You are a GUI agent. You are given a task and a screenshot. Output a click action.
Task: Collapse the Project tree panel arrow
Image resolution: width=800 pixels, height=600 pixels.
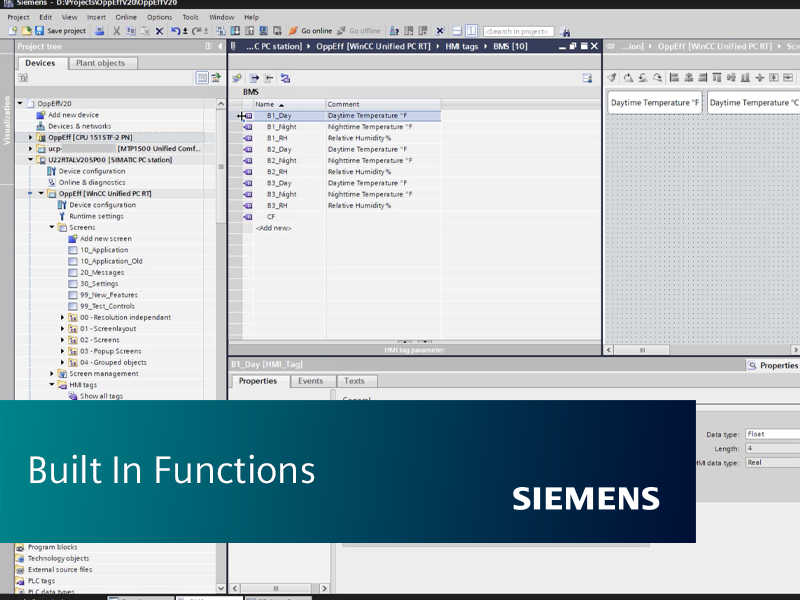pyautogui.click(x=220, y=46)
